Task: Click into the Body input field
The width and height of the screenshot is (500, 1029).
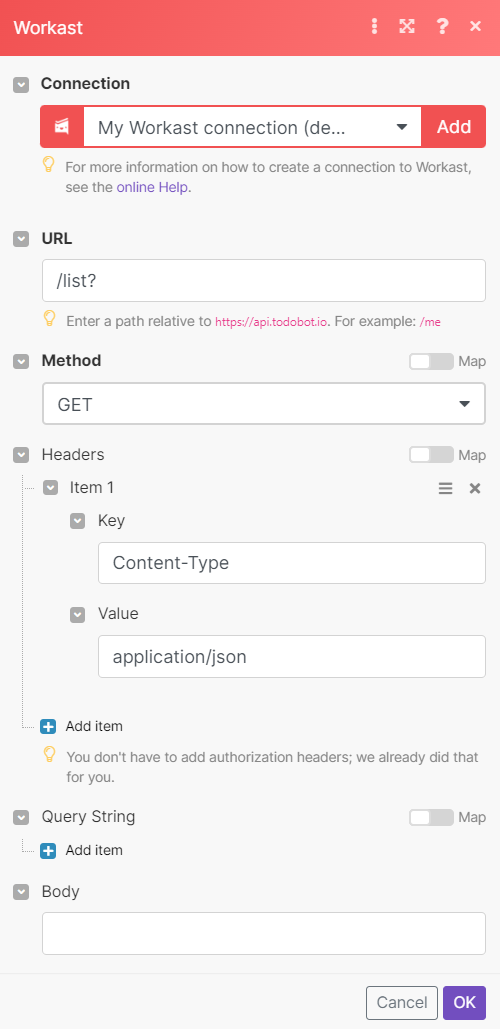Action: [264, 933]
